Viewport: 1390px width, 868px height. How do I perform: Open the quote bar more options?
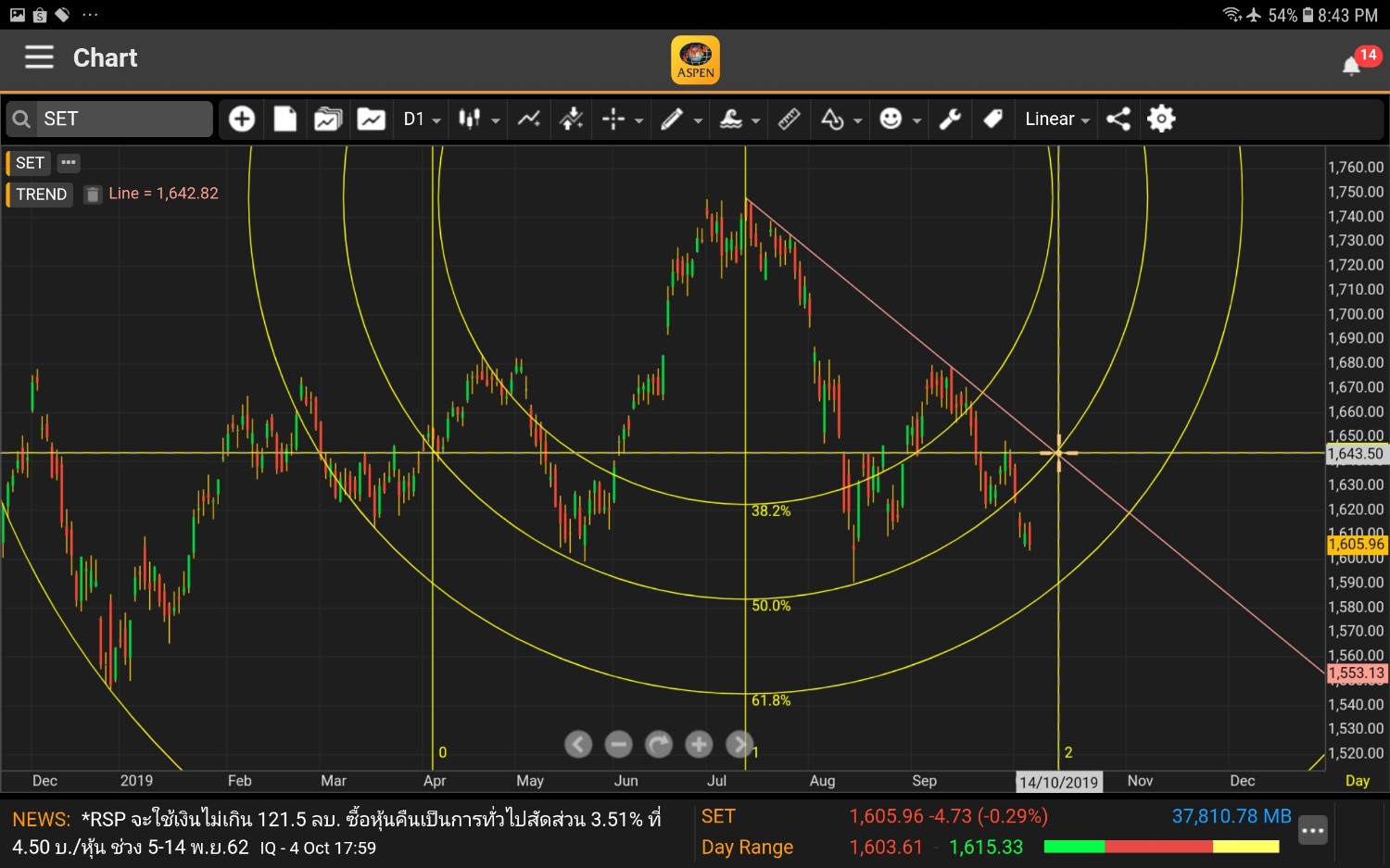click(x=1312, y=831)
